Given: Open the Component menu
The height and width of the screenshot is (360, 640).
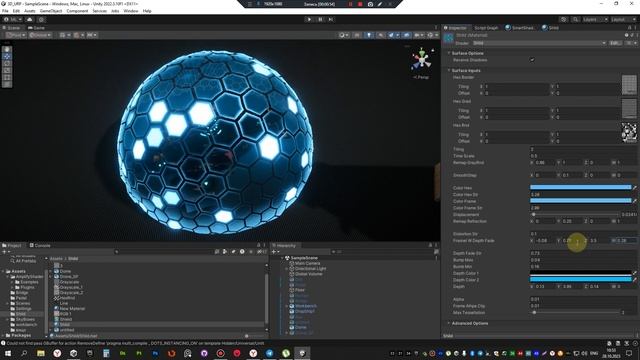Looking at the screenshot, I should point(77,11).
